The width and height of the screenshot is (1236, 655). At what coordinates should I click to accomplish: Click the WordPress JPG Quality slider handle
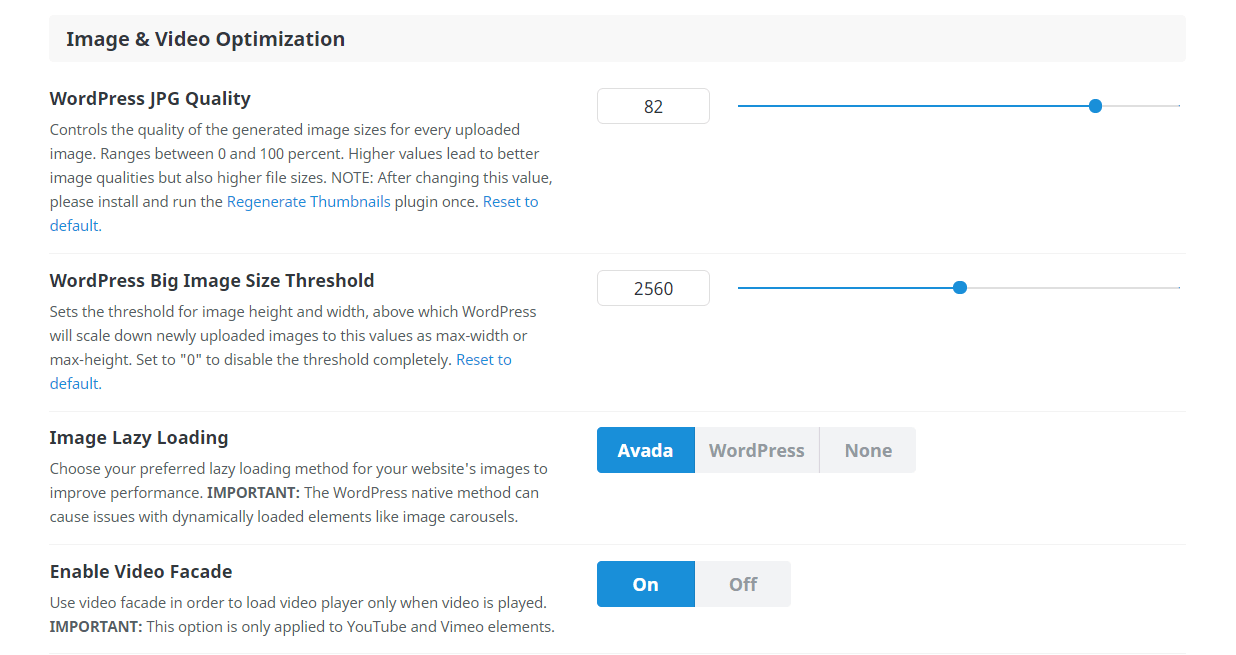[1095, 106]
